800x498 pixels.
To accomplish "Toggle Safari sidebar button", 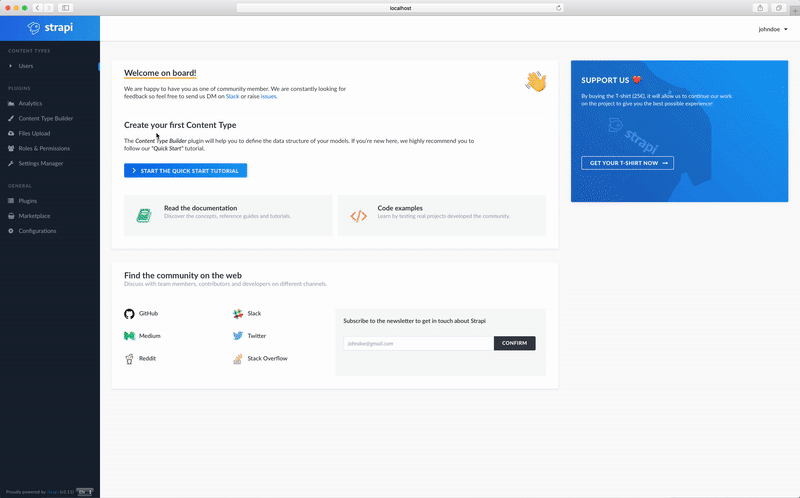I will (66, 8).
